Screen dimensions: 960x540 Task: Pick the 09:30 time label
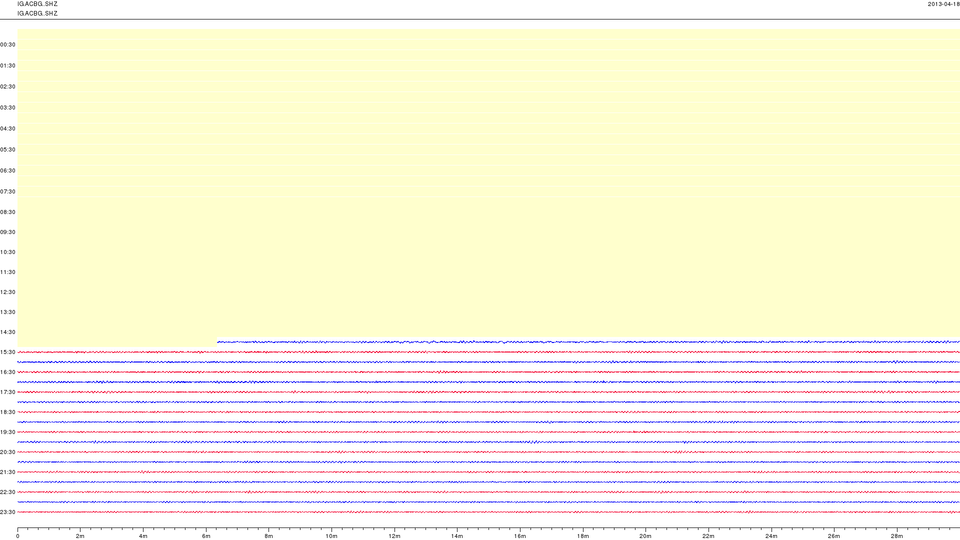click(8, 232)
